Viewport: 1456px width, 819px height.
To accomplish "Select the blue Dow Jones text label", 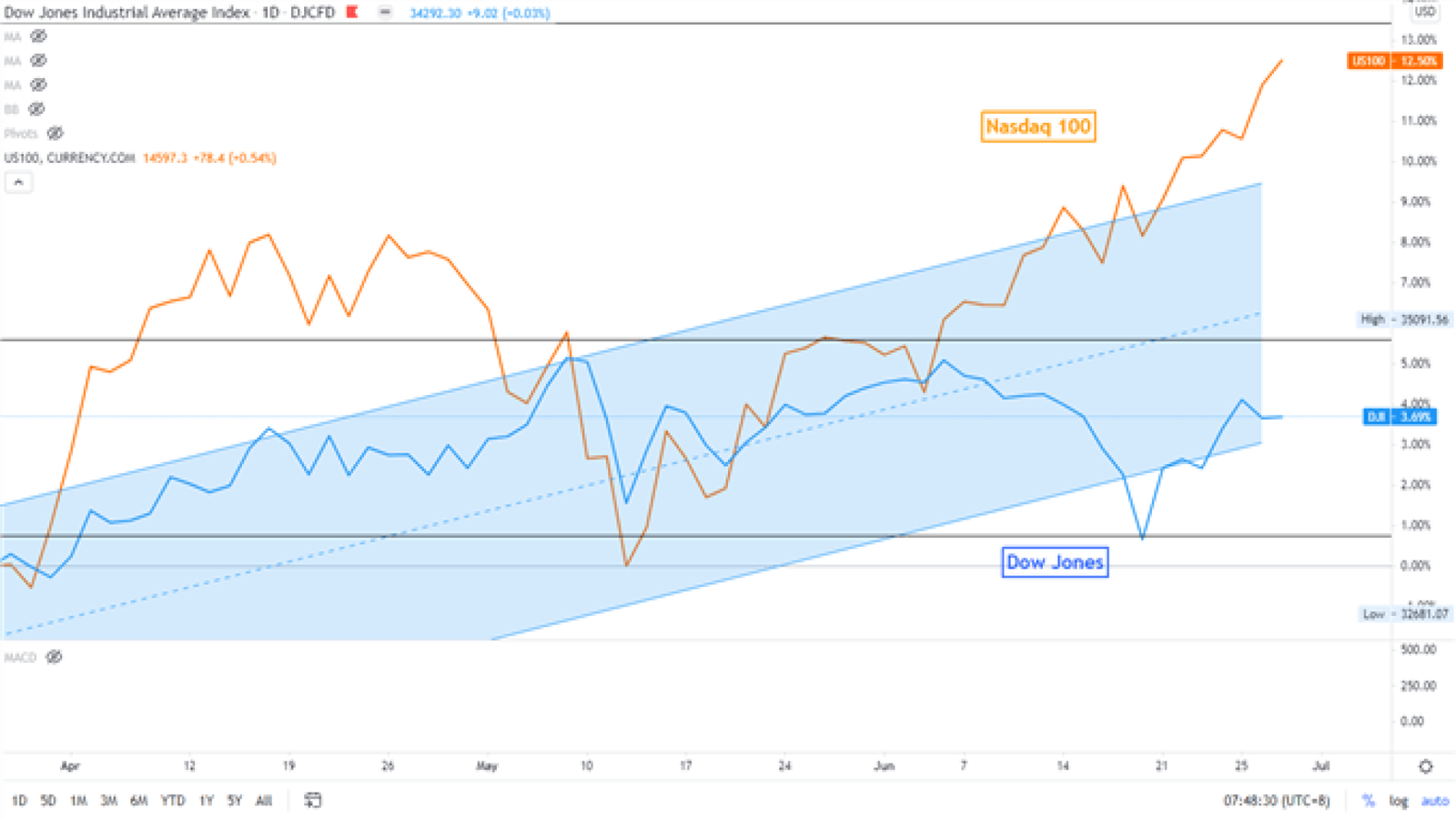I will (x=1055, y=562).
